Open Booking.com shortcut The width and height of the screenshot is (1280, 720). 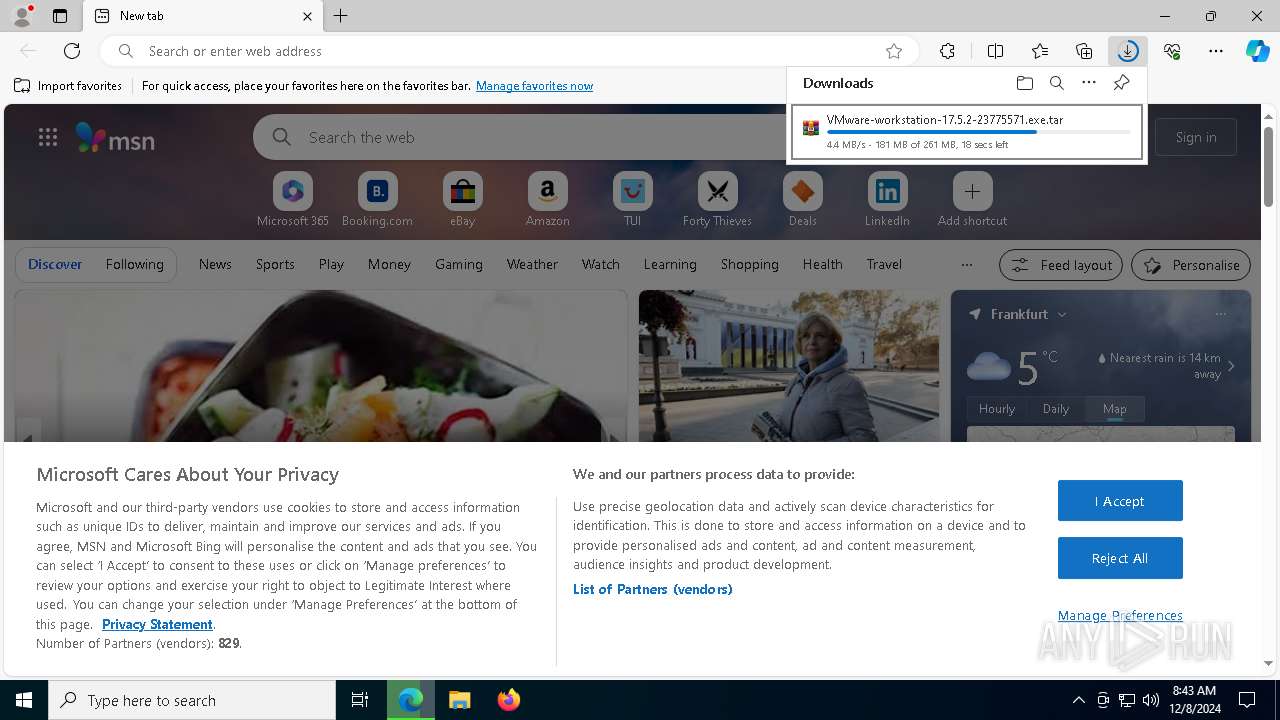coord(377,200)
